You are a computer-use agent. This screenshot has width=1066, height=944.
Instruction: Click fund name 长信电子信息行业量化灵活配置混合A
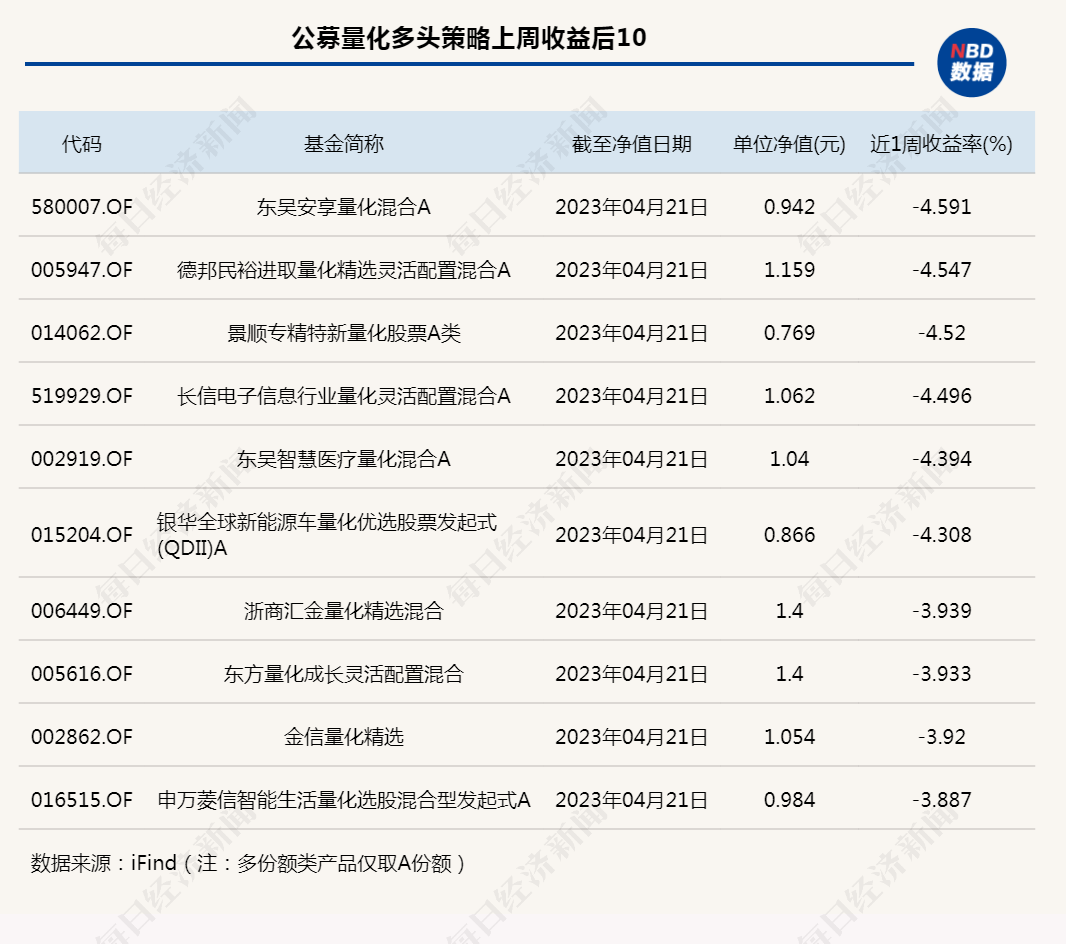point(343,396)
